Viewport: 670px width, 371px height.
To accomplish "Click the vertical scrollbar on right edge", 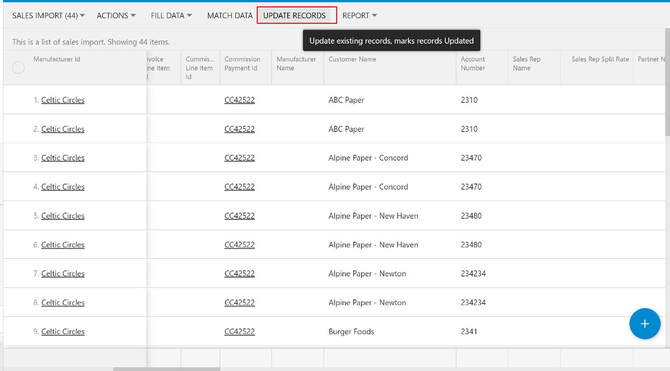I will click(x=667, y=81).
